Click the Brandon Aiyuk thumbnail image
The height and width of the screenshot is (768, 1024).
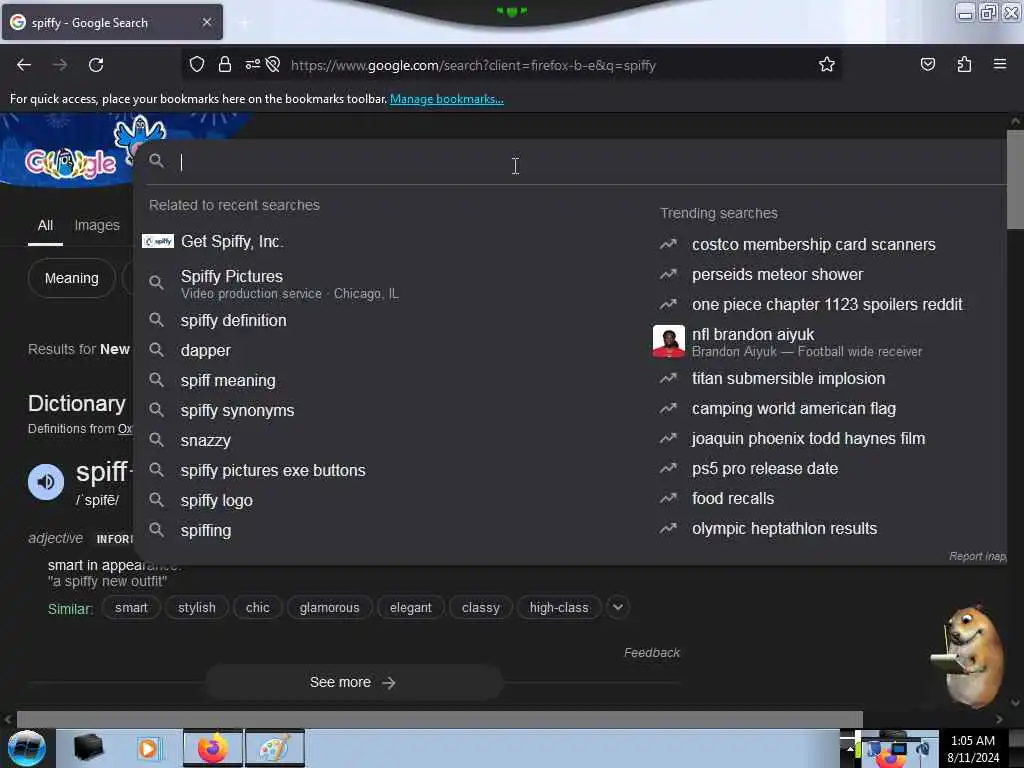coord(669,342)
